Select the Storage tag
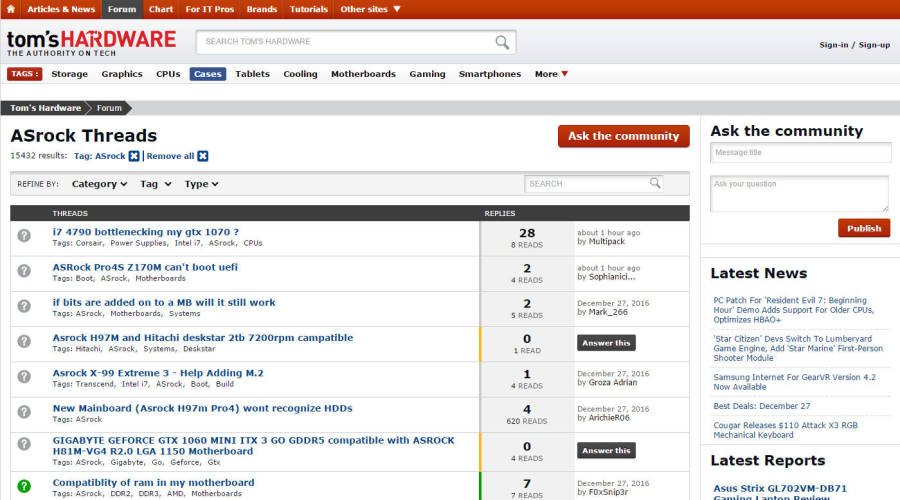Viewport: 900px width, 500px height. pos(69,74)
